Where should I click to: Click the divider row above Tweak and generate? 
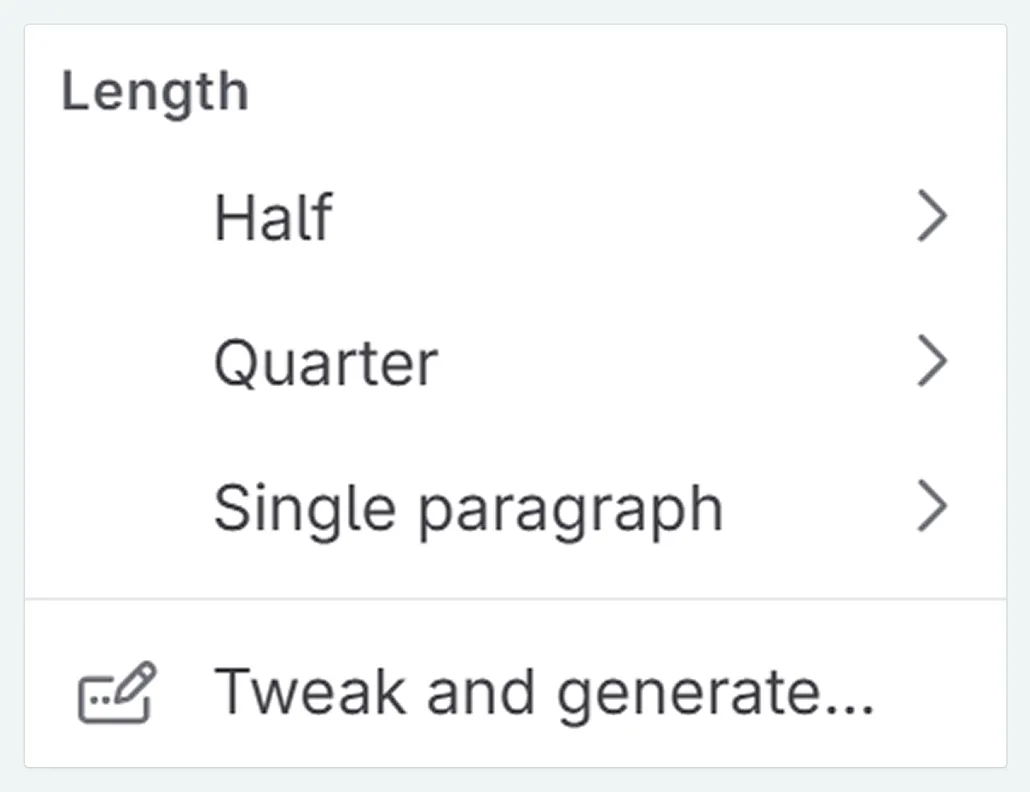point(515,597)
